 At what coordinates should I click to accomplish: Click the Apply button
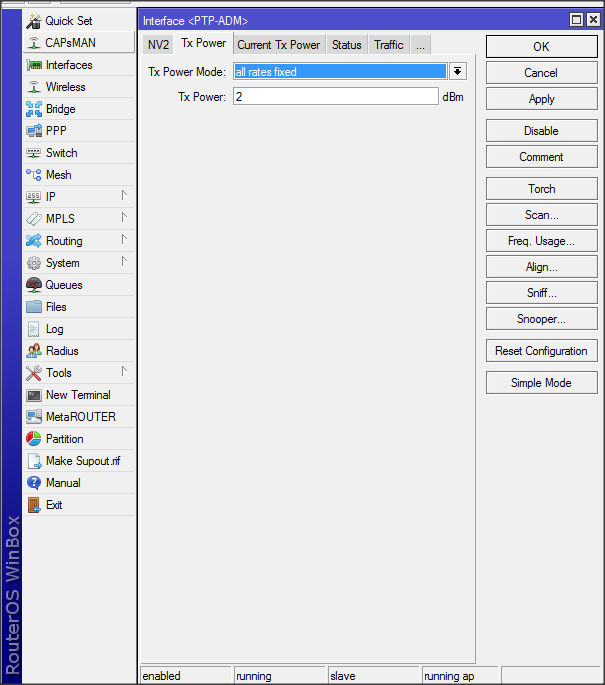pos(542,99)
